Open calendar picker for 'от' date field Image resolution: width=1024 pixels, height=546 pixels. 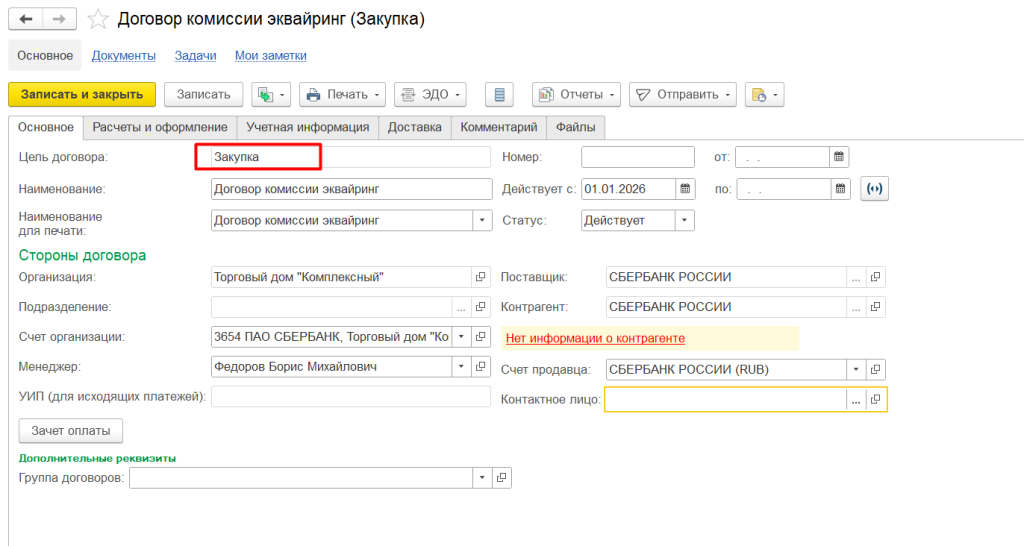(x=839, y=156)
